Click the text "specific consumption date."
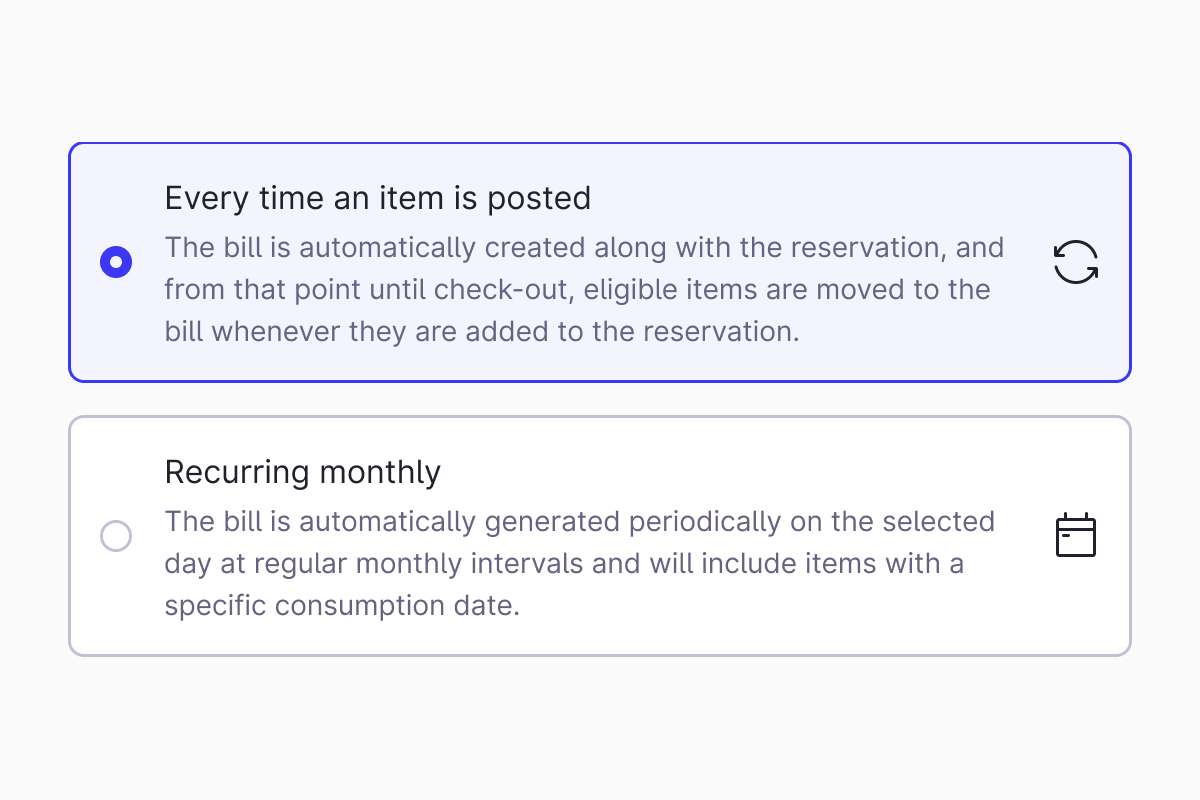1200x800 pixels. coord(342,606)
